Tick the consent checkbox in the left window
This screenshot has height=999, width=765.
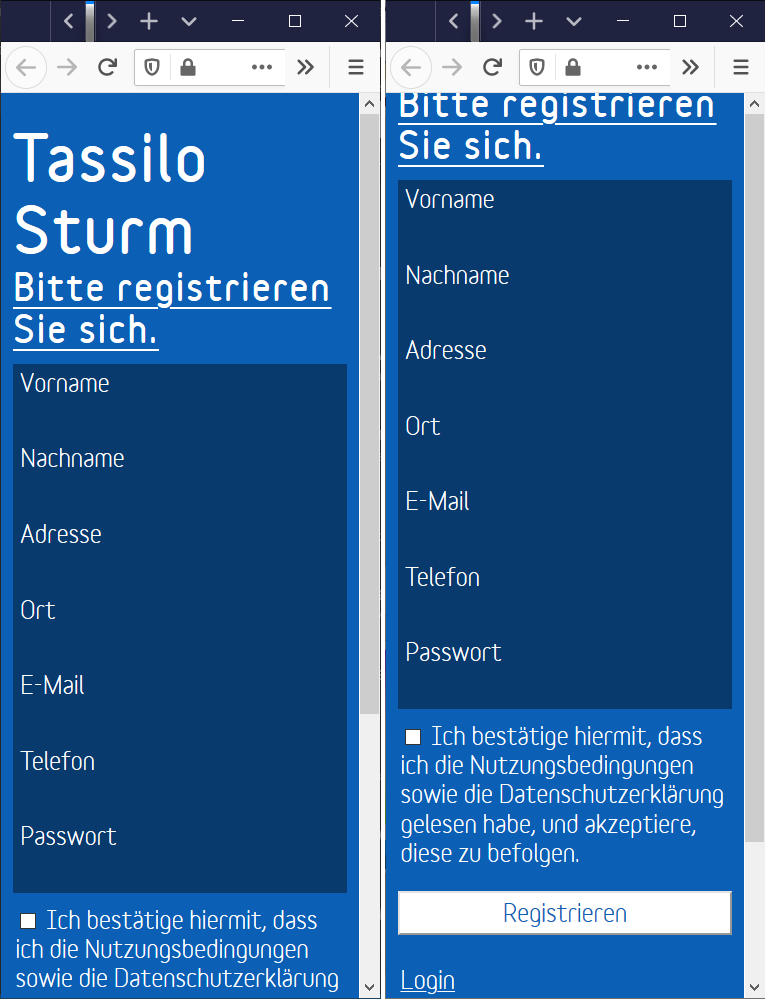27,920
